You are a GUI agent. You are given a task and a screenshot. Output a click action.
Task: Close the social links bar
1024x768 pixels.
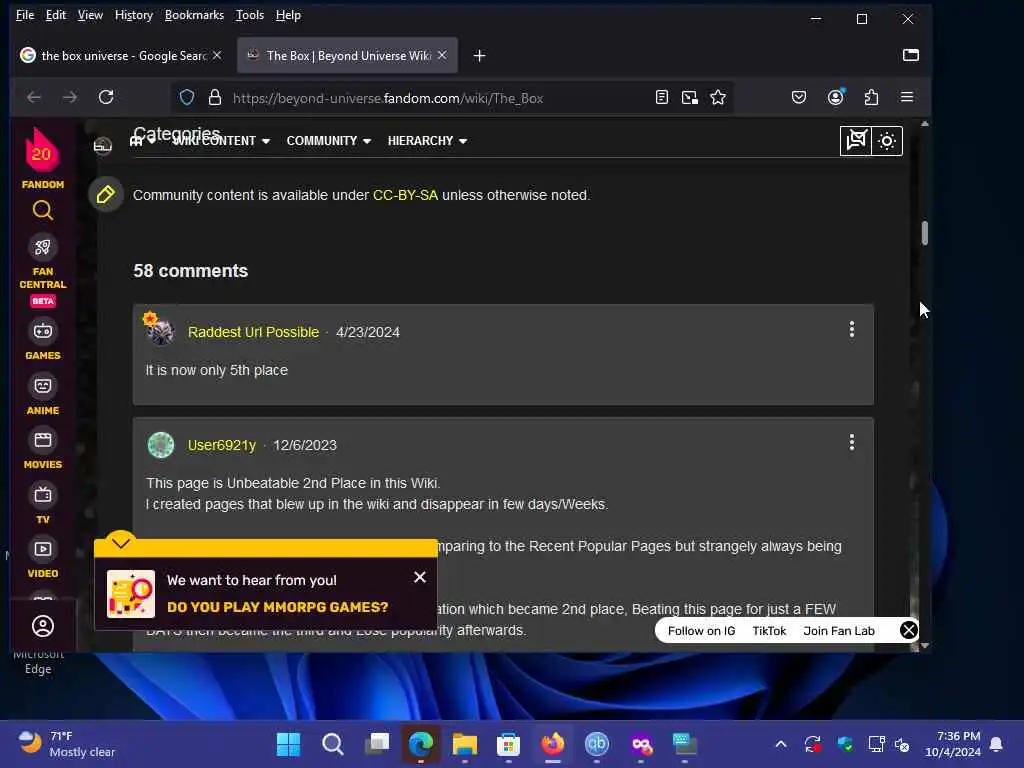[908, 630]
